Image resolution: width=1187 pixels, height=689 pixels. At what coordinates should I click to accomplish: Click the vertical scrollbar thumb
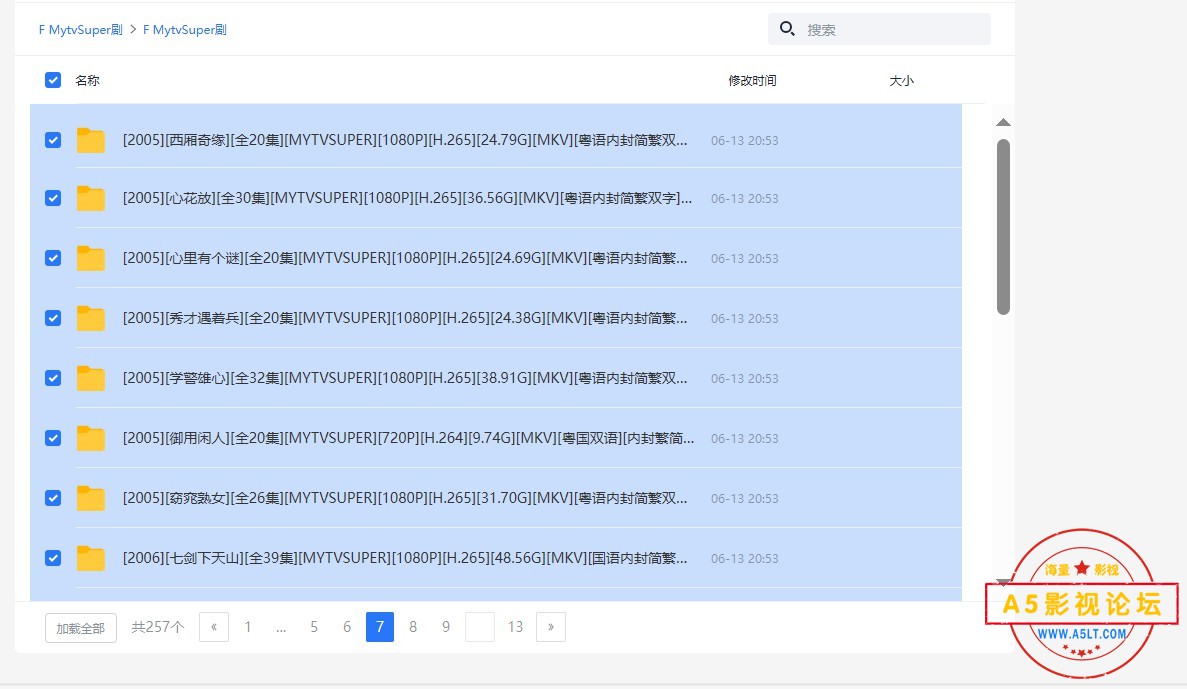1003,226
